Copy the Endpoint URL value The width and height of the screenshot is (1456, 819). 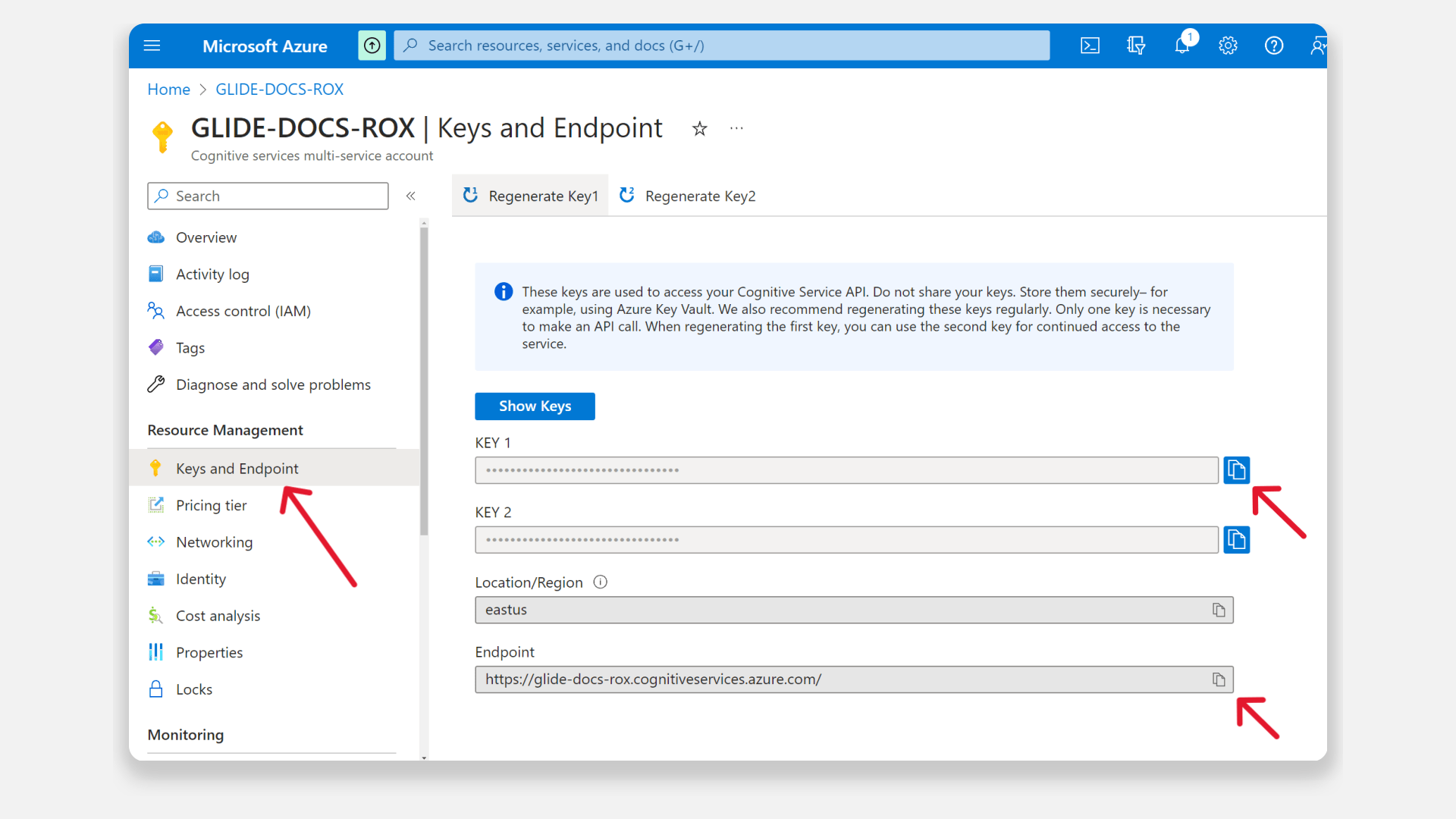click(1218, 679)
